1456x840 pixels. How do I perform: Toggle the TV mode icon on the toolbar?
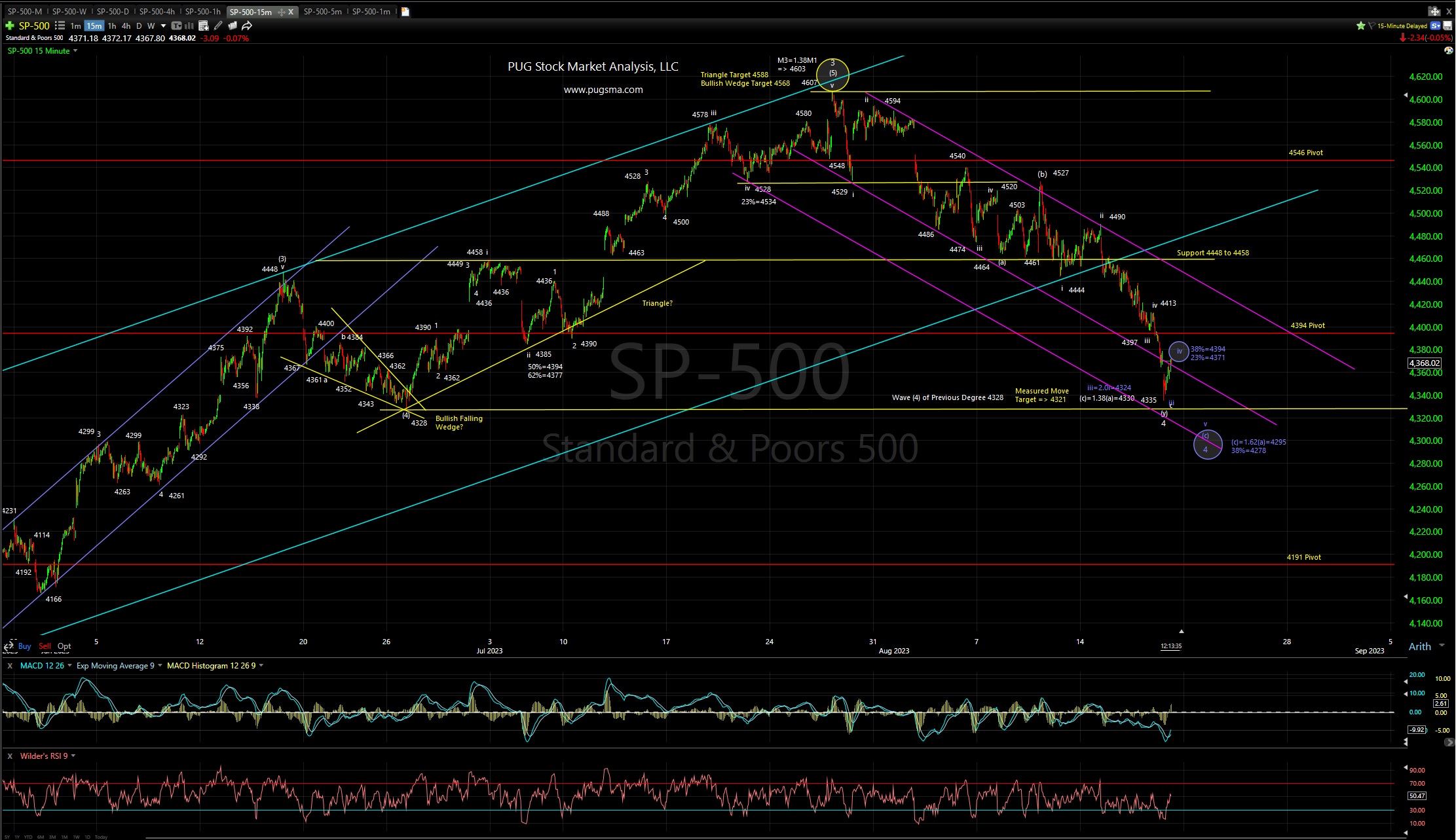tap(177, 26)
